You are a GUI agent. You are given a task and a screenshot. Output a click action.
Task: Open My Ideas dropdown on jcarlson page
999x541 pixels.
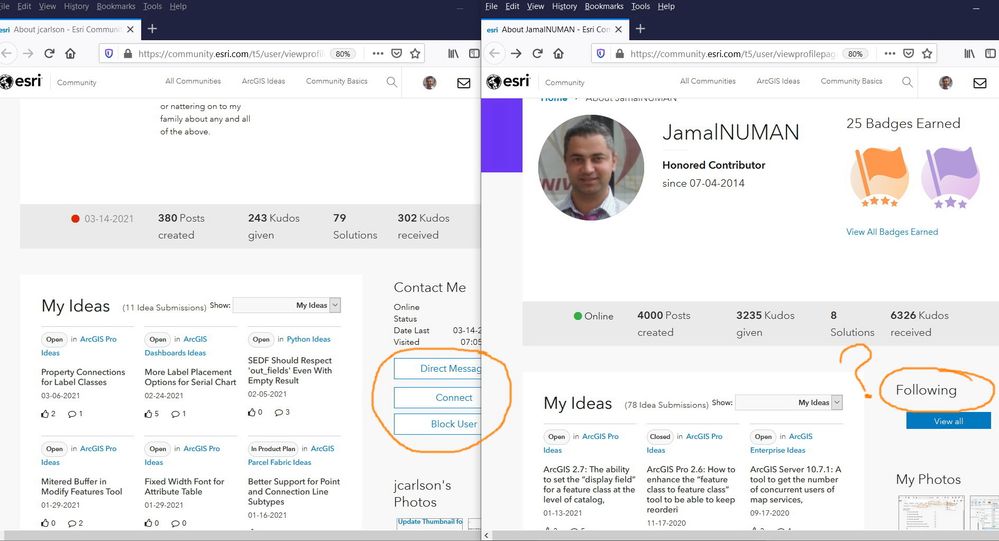tap(287, 305)
